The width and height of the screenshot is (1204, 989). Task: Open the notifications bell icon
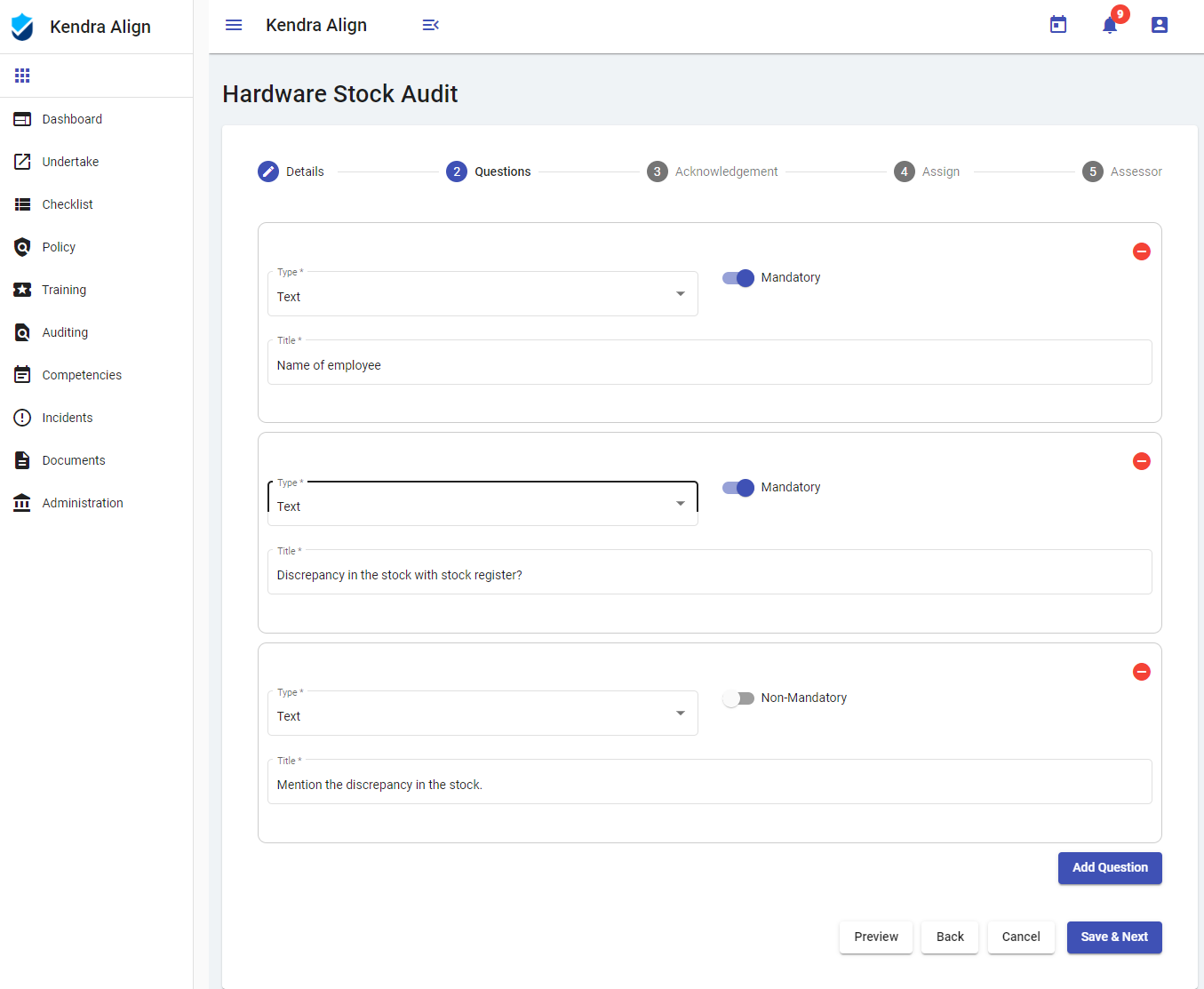1109,25
